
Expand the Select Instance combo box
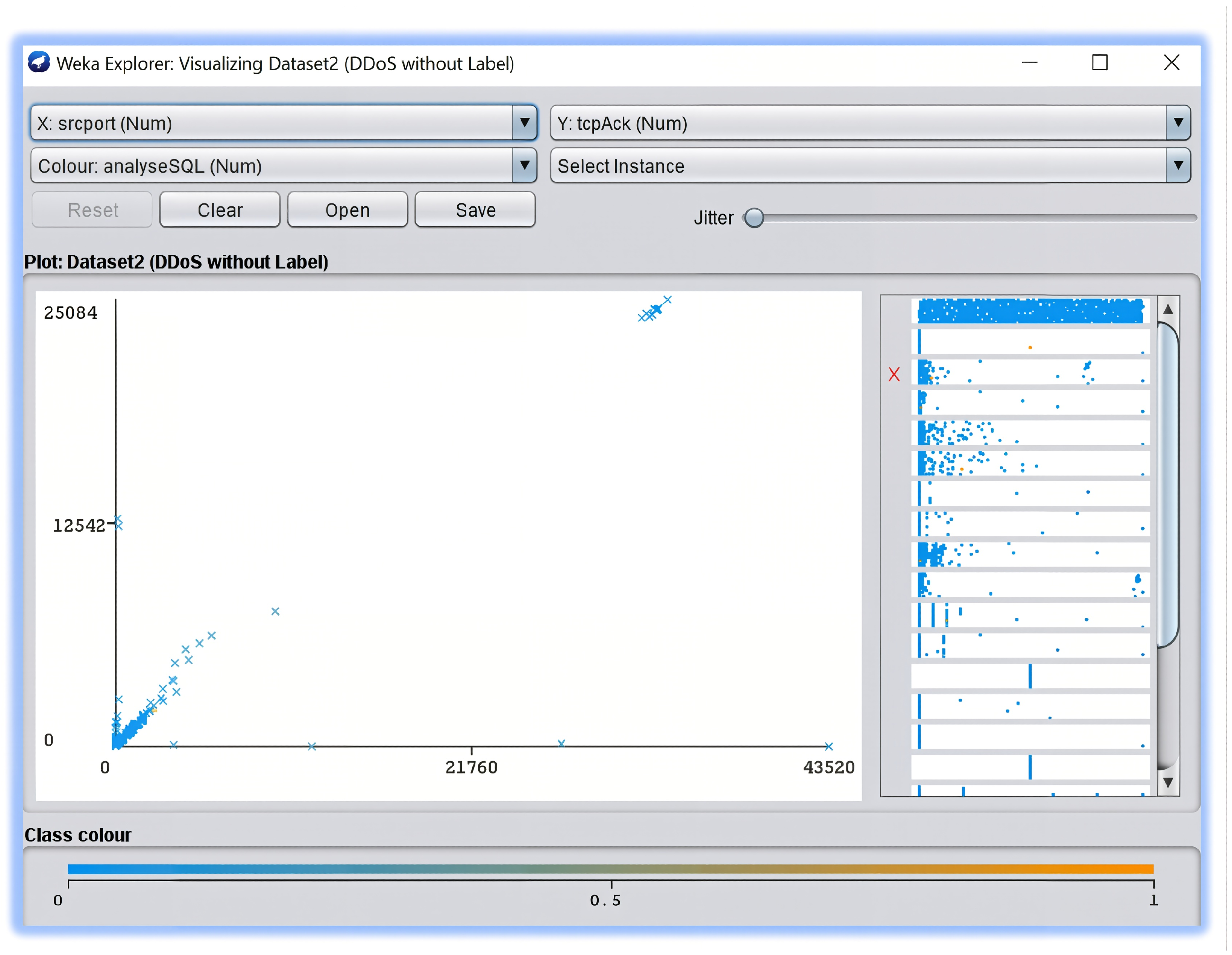coord(1179,166)
